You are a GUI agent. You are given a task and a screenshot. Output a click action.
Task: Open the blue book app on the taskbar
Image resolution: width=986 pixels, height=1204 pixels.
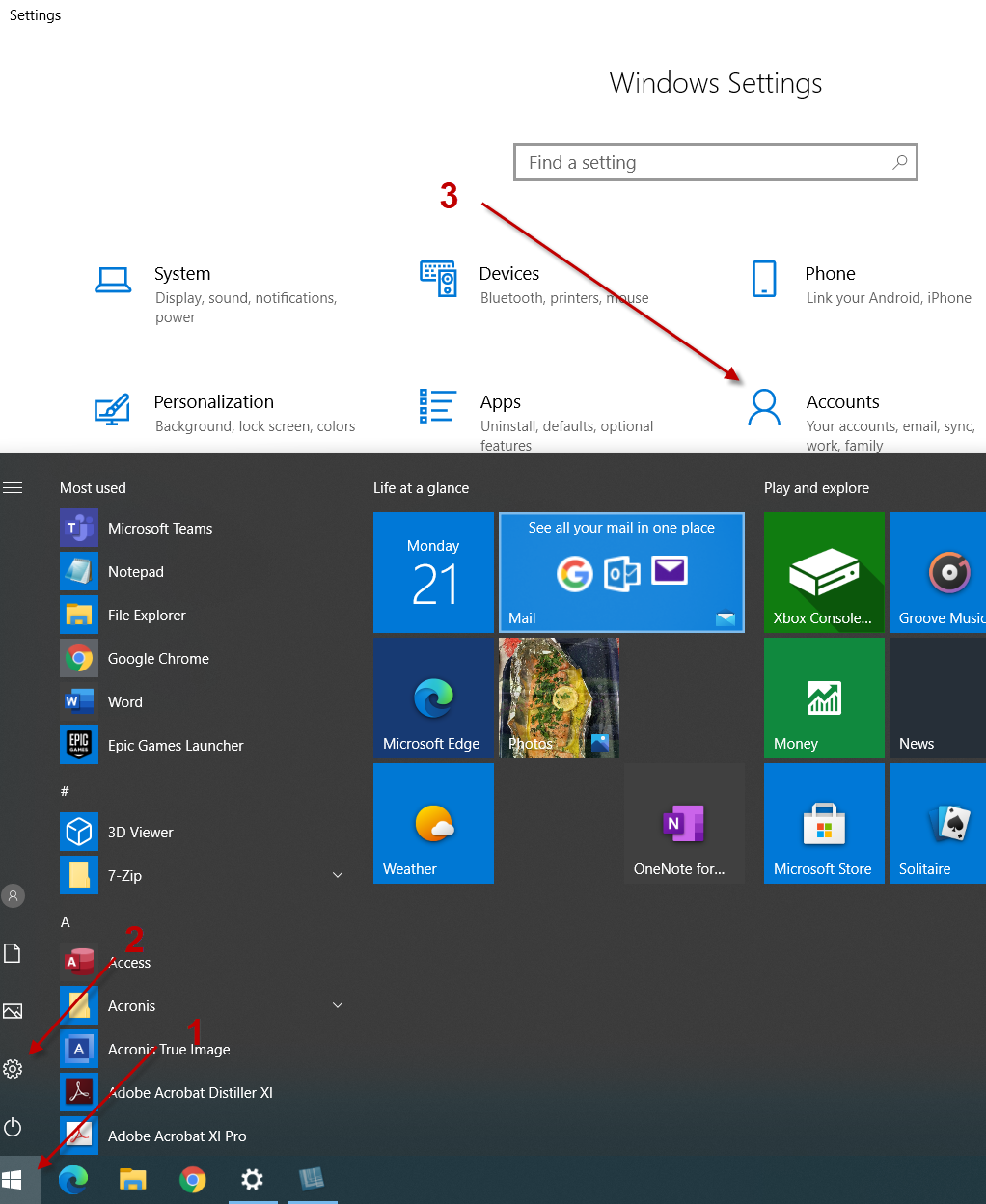click(x=312, y=1179)
